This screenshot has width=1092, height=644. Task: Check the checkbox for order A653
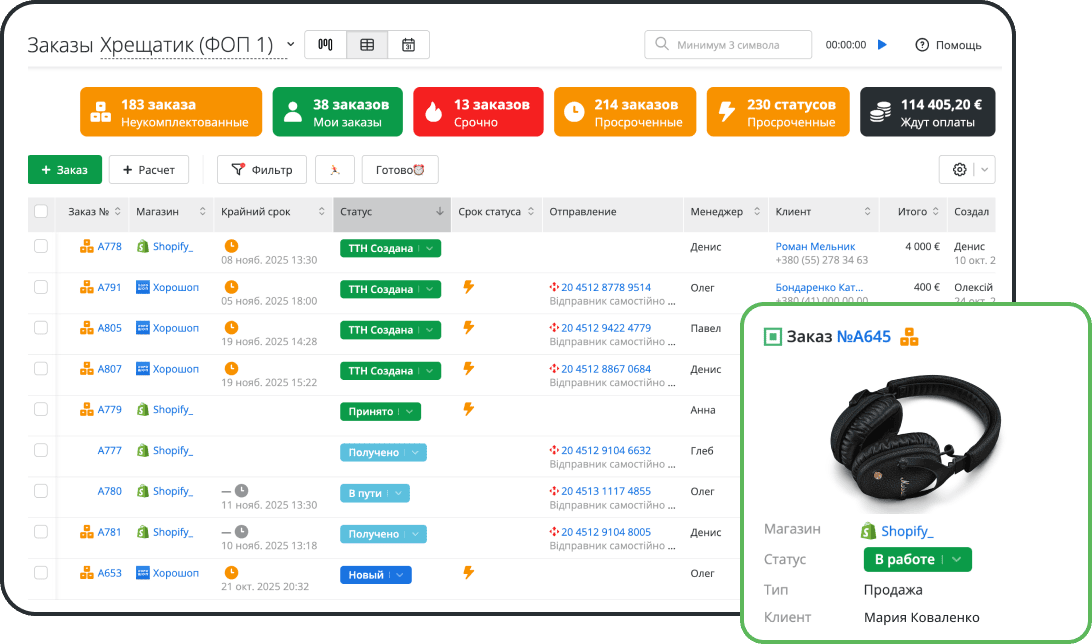pyautogui.click(x=41, y=573)
